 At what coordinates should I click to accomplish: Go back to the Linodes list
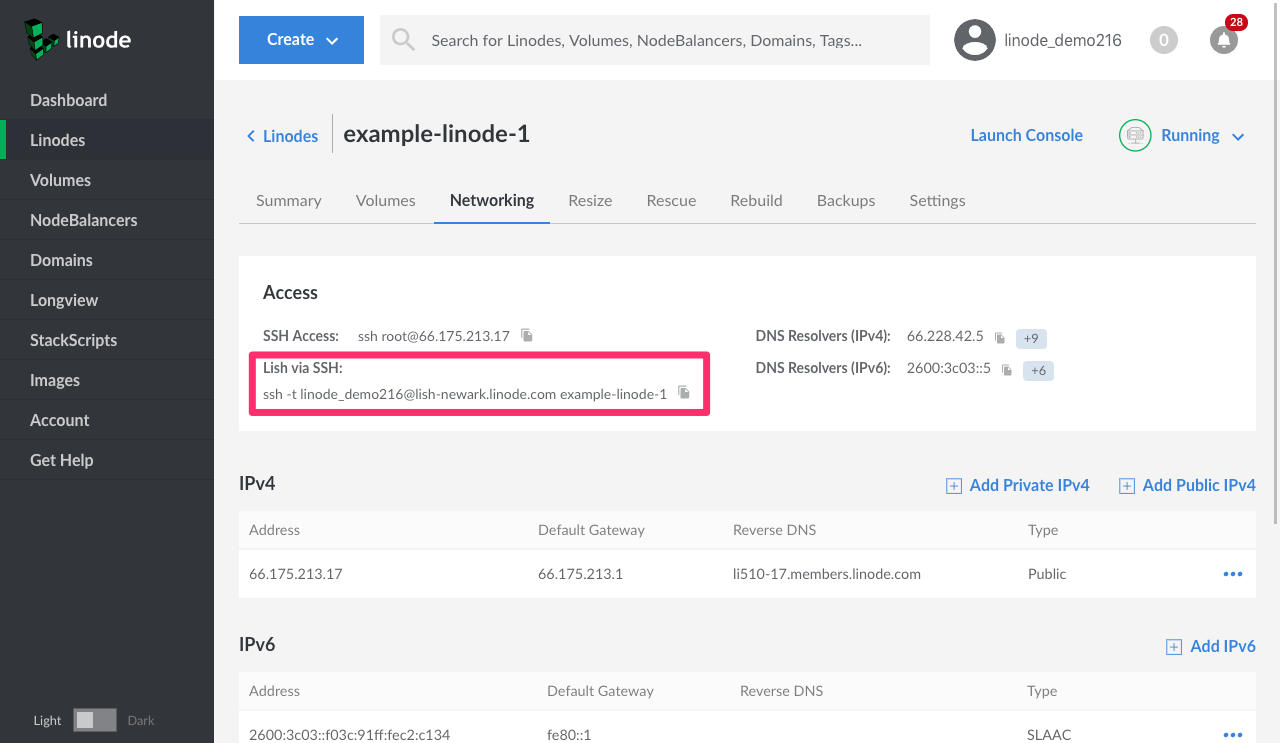click(x=282, y=136)
